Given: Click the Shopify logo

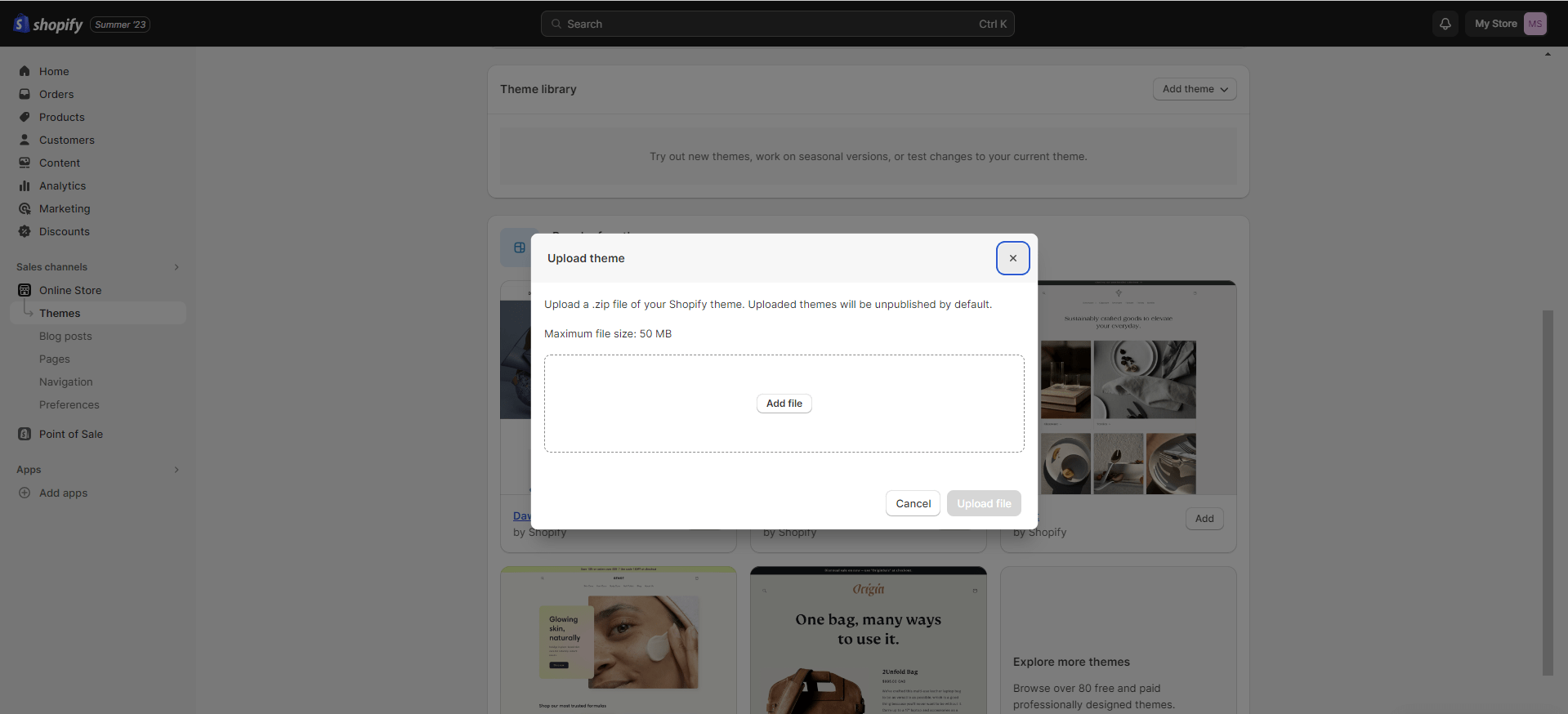Looking at the screenshot, I should pyautogui.click(x=48, y=24).
